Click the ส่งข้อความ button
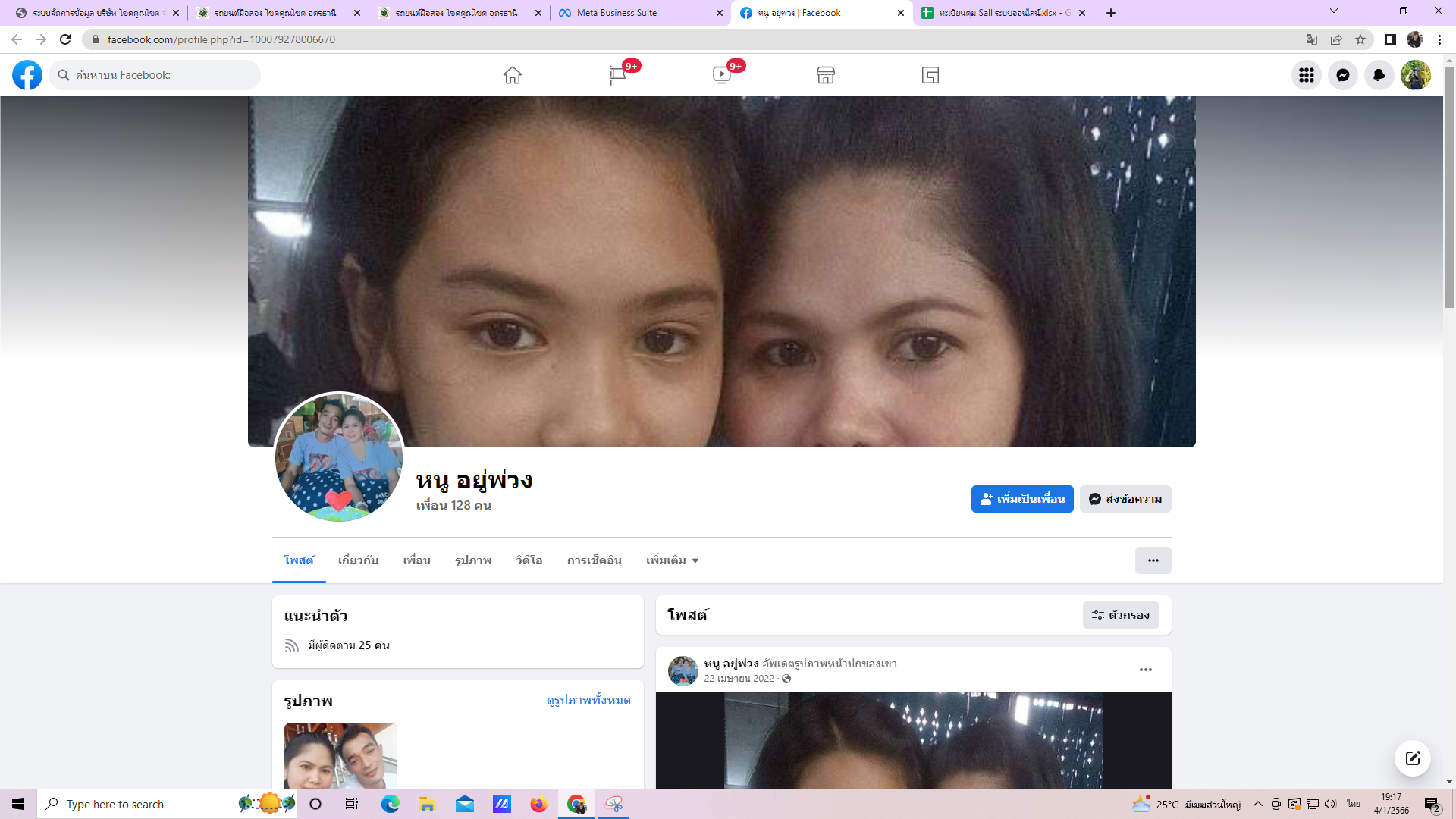1456x819 pixels. pos(1125,499)
